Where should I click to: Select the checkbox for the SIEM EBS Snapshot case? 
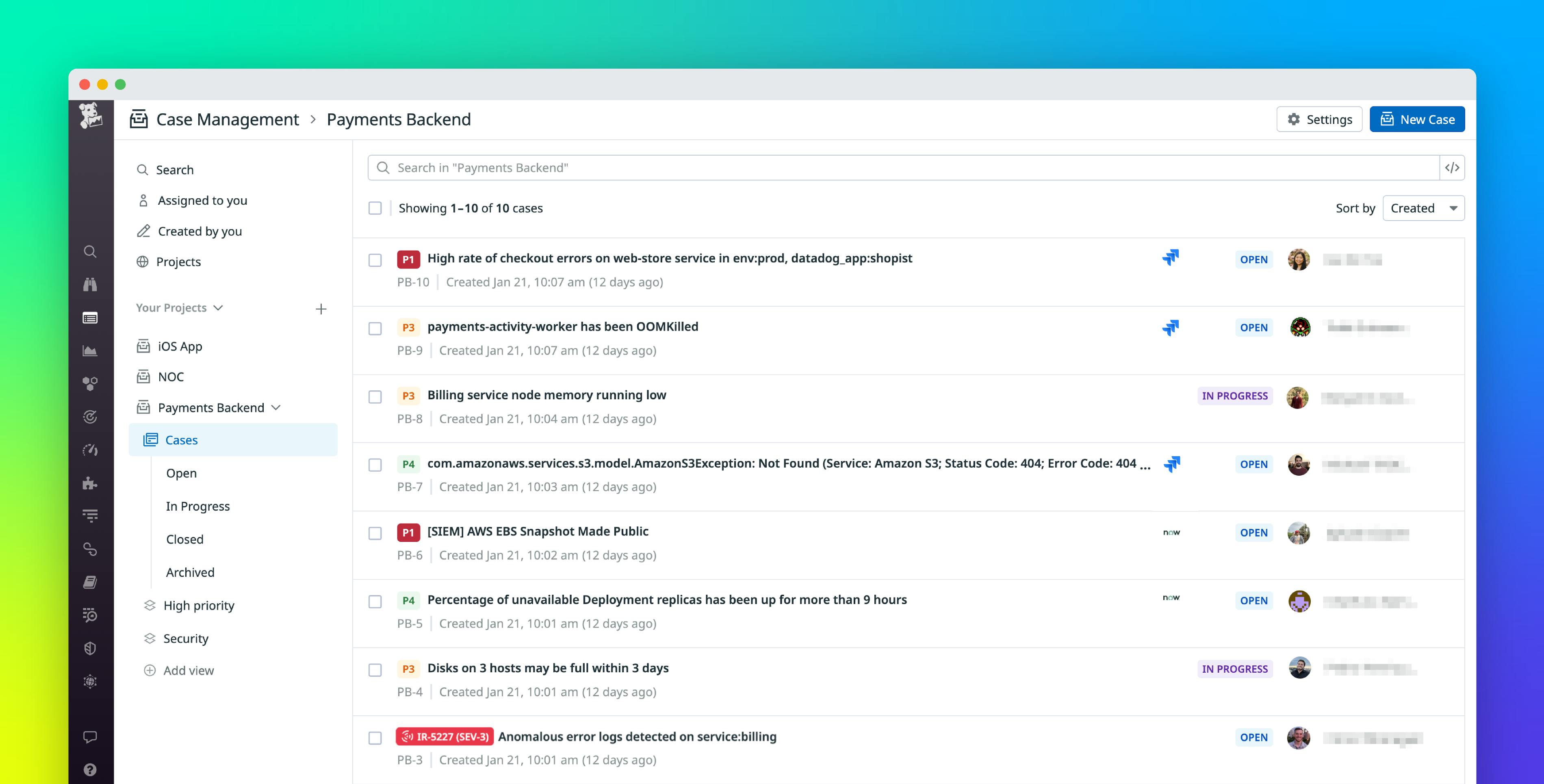point(375,533)
